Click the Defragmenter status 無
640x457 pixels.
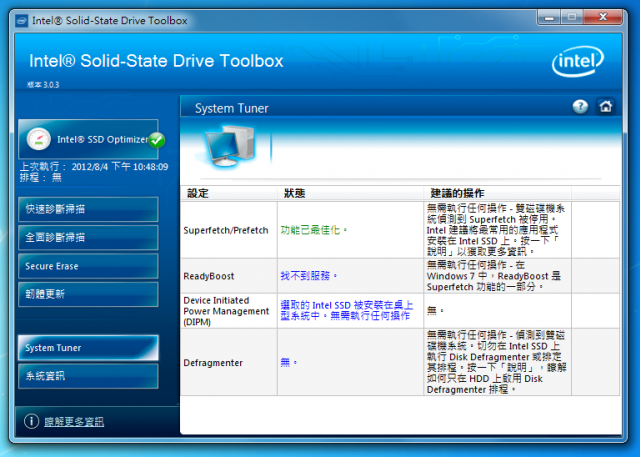coord(288,362)
